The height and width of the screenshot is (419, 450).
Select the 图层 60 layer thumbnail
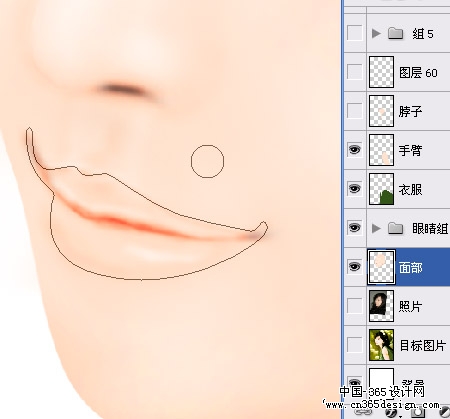point(381,72)
